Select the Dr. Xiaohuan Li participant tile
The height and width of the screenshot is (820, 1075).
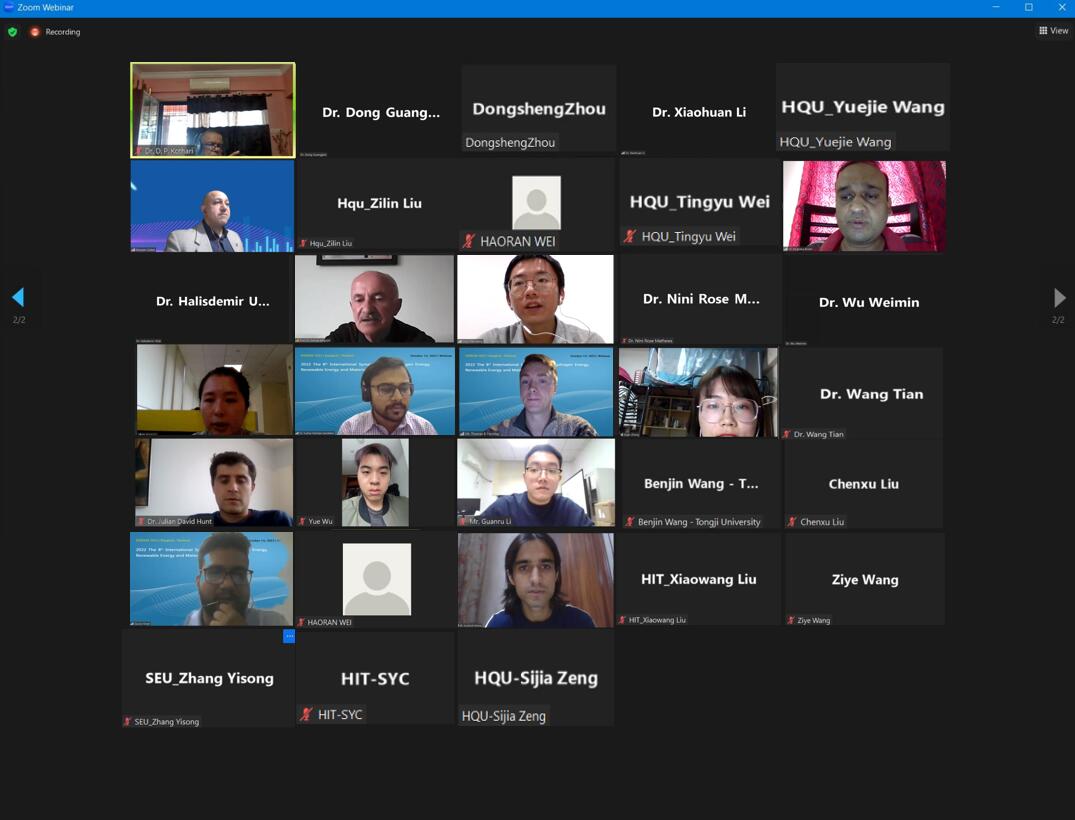pos(698,110)
